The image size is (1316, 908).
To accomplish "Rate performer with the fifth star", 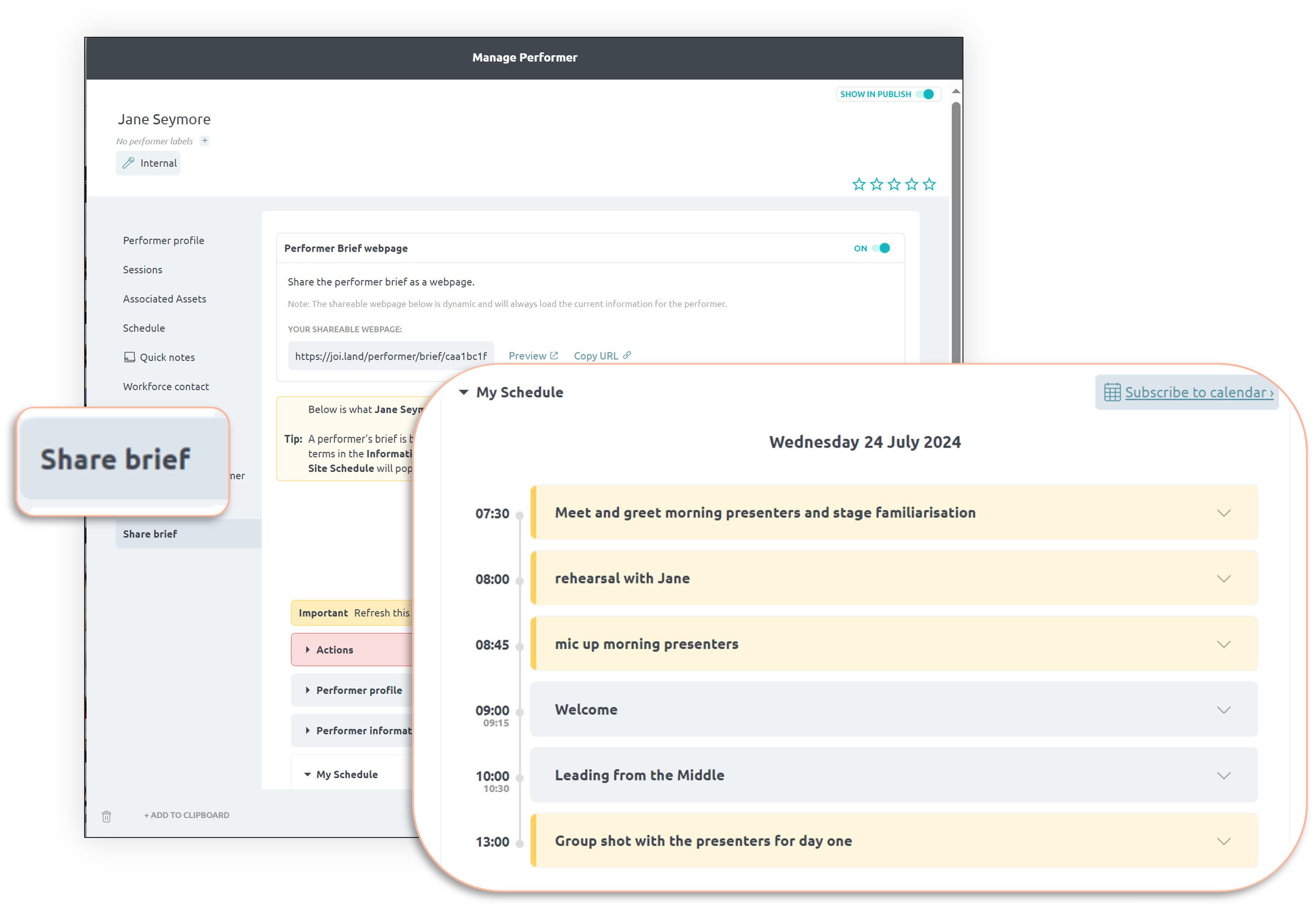I will click(x=930, y=184).
